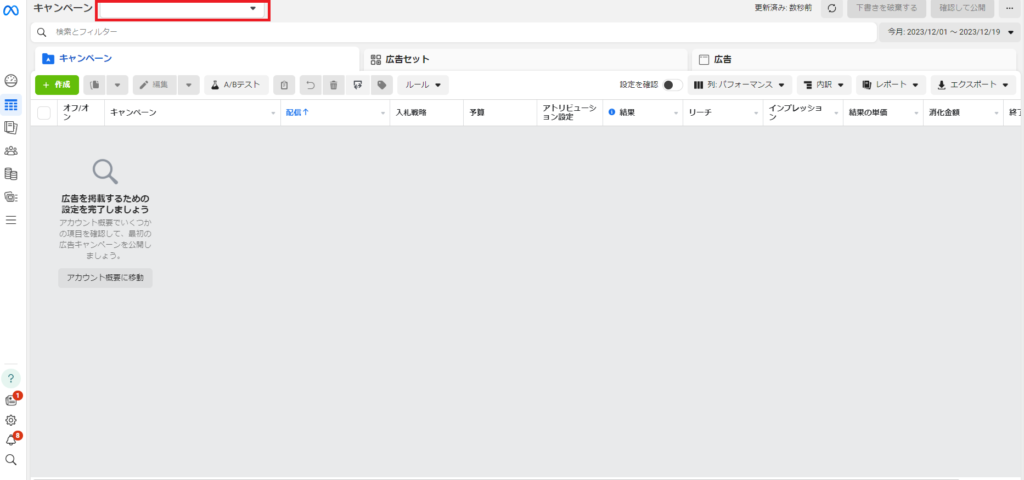This screenshot has height=480, width=1024.
Task: Toggle the 設定を確認 switch
Action: tap(672, 85)
